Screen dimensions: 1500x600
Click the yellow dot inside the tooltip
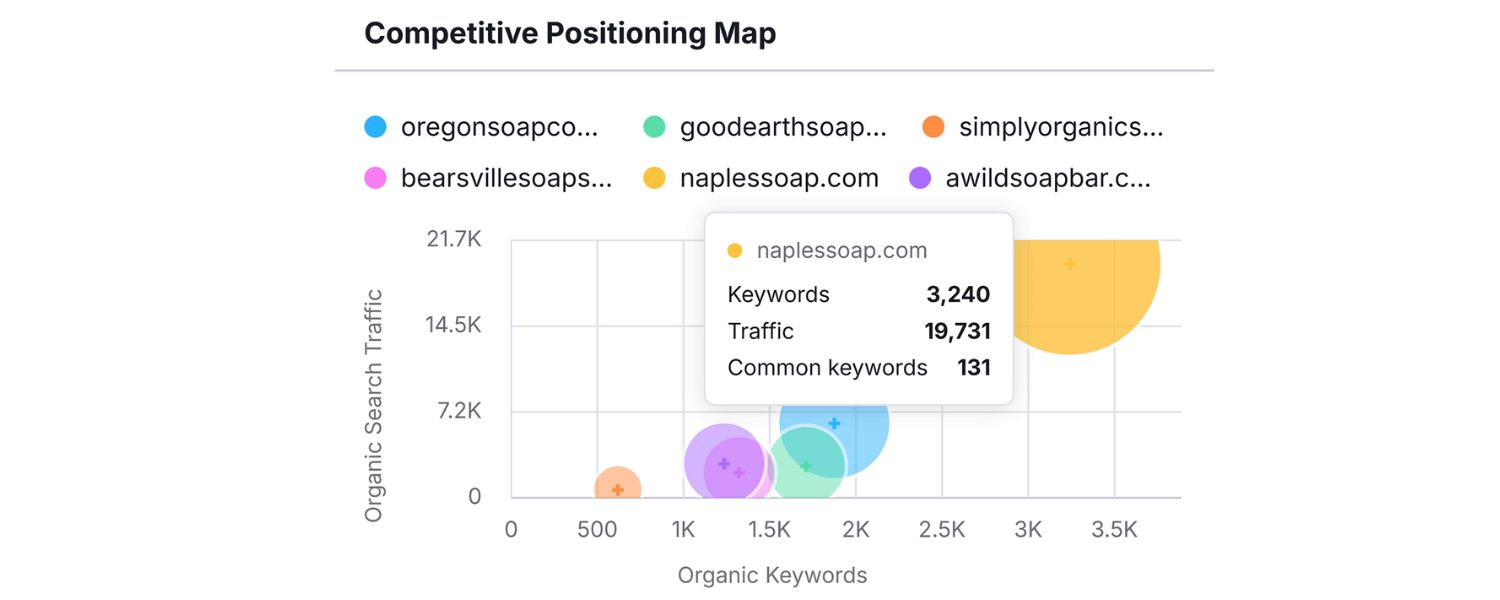pyautogui.click(x=735, y=250)
